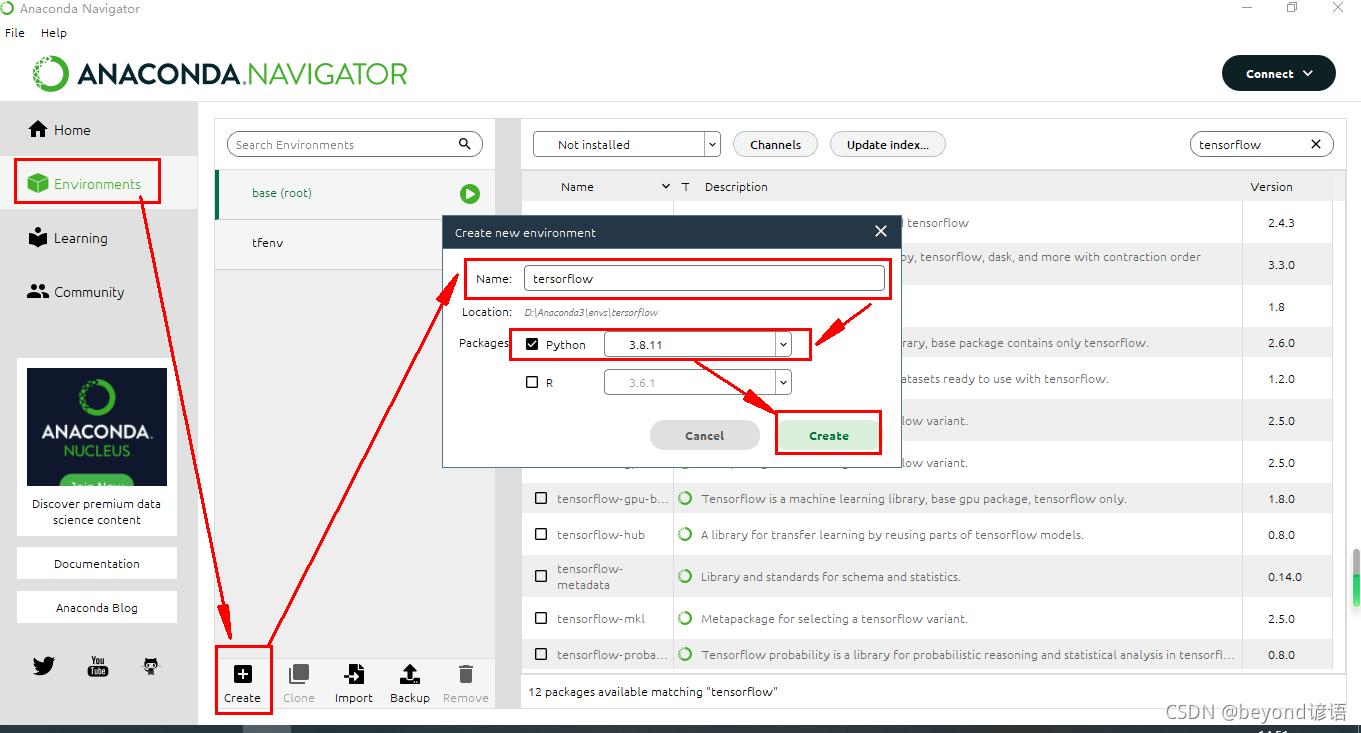Click the search magnifier in Search Environments
The width and height of the screenshot is (1361, 733).
click(x=465, y=144)
